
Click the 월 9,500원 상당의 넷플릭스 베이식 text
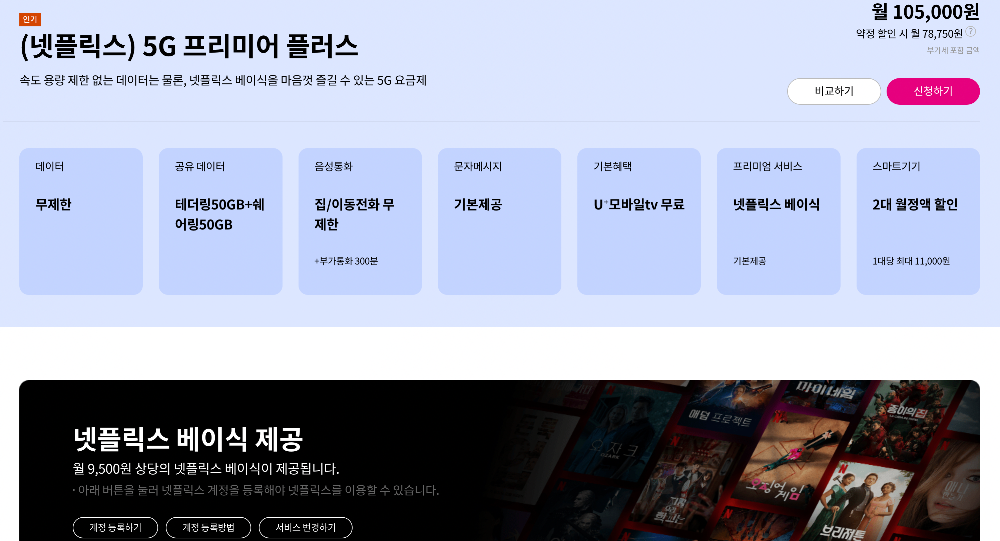[x=206, y=469]
